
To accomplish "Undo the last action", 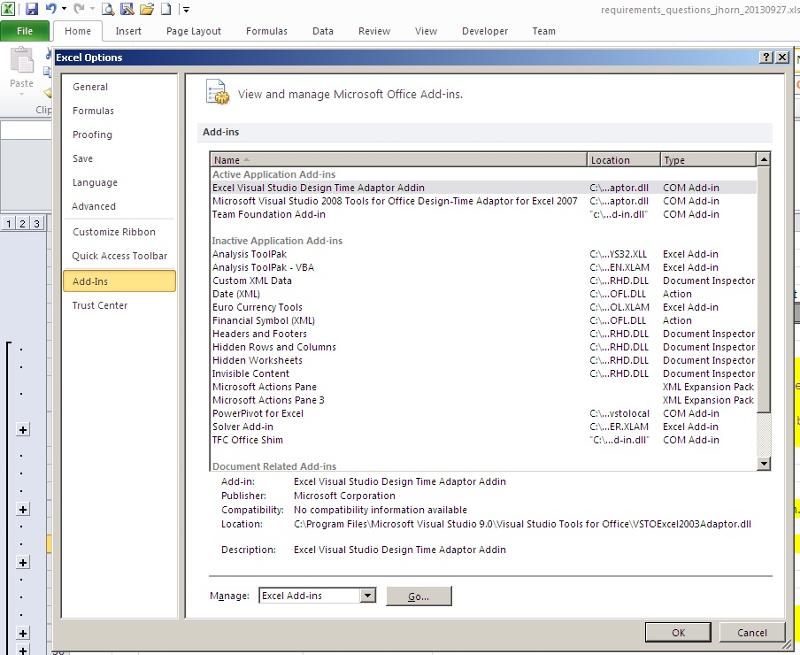I will pos(51,9).
